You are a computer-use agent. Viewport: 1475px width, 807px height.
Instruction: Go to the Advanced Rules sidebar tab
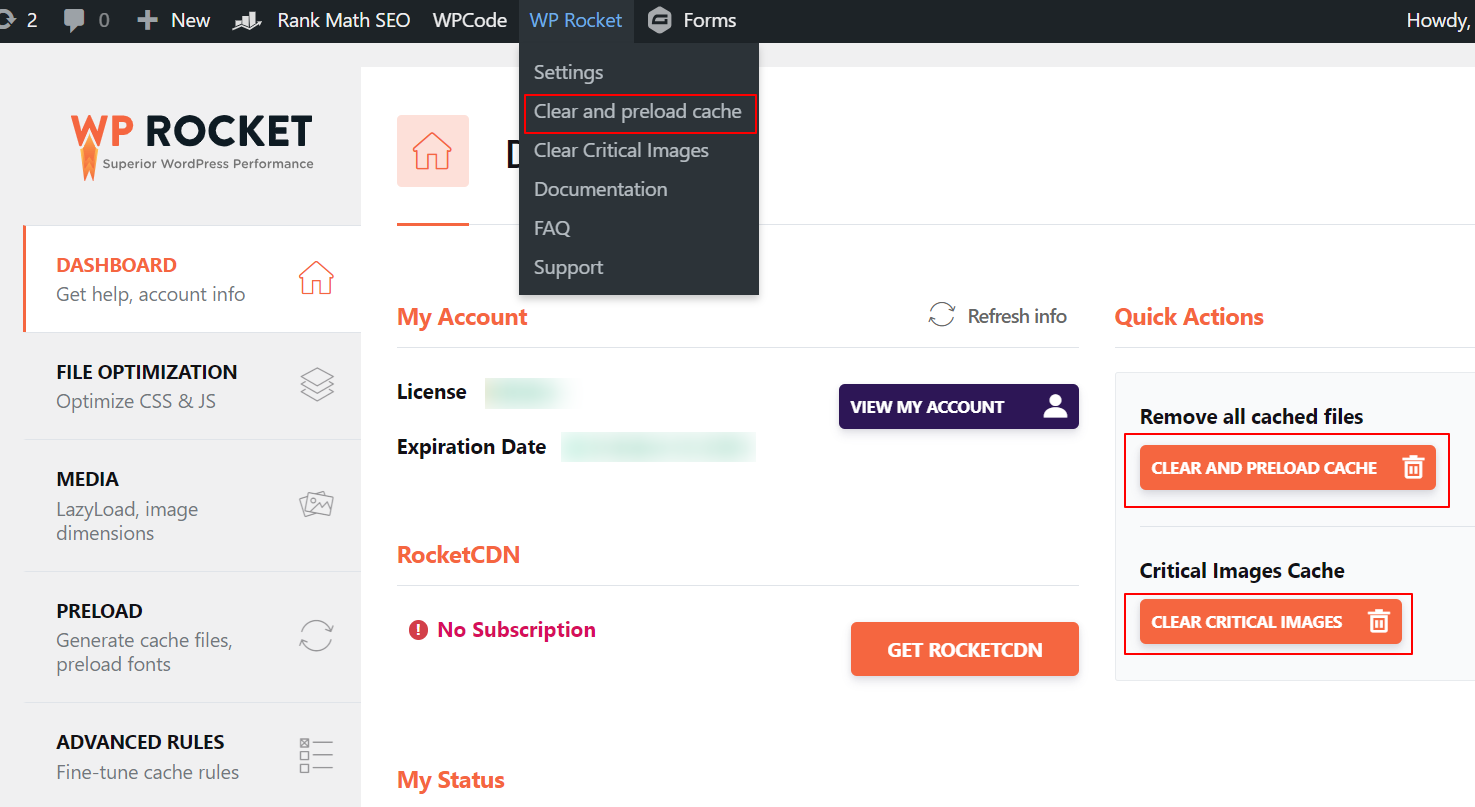coord(192,757)
